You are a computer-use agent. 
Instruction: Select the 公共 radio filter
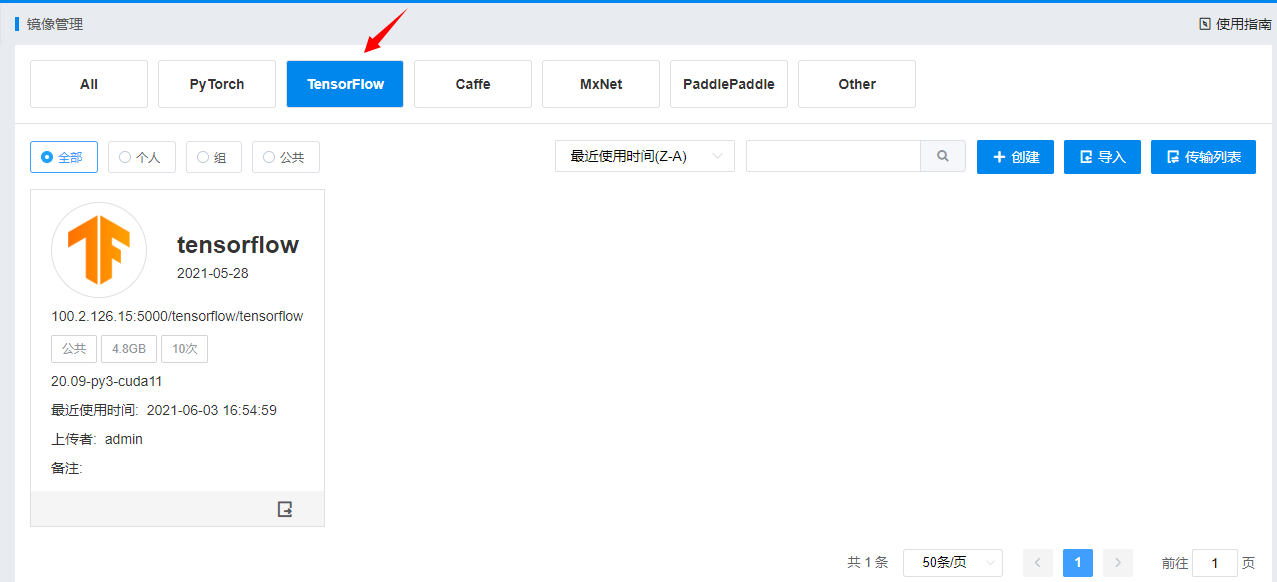click(x=285, y=157)
